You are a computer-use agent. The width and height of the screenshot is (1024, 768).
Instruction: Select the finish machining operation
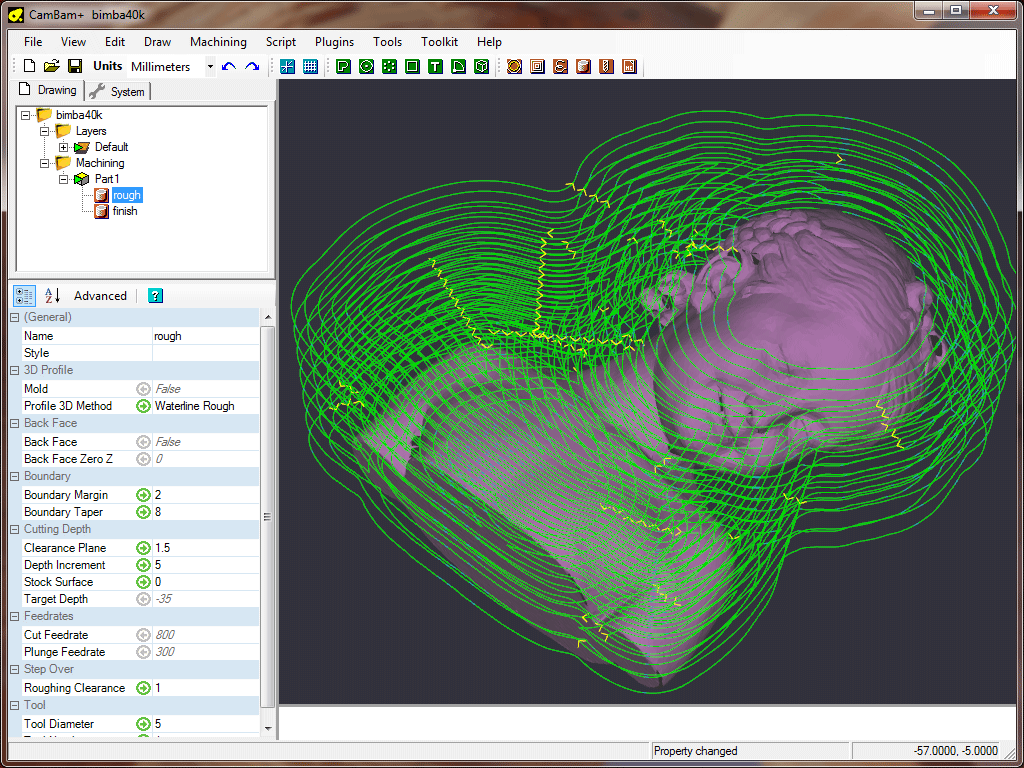[x=124, y=211]
